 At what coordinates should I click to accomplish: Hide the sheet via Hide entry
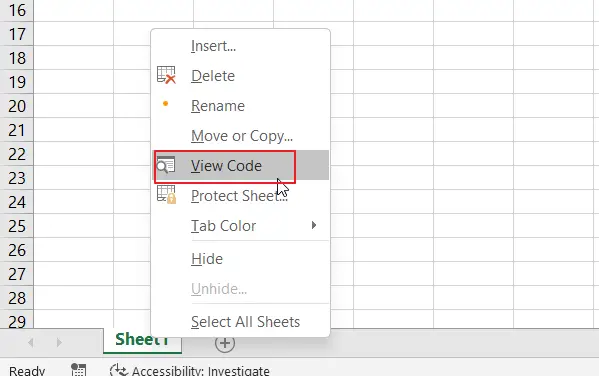[241, 259]
